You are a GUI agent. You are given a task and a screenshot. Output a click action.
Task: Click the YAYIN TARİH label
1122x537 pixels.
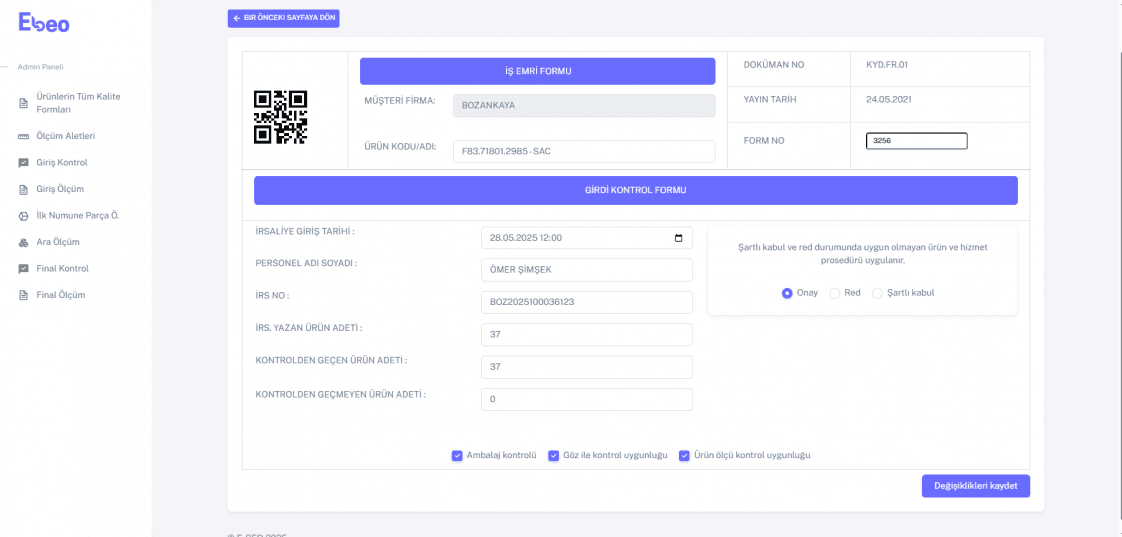coord(771,100)
